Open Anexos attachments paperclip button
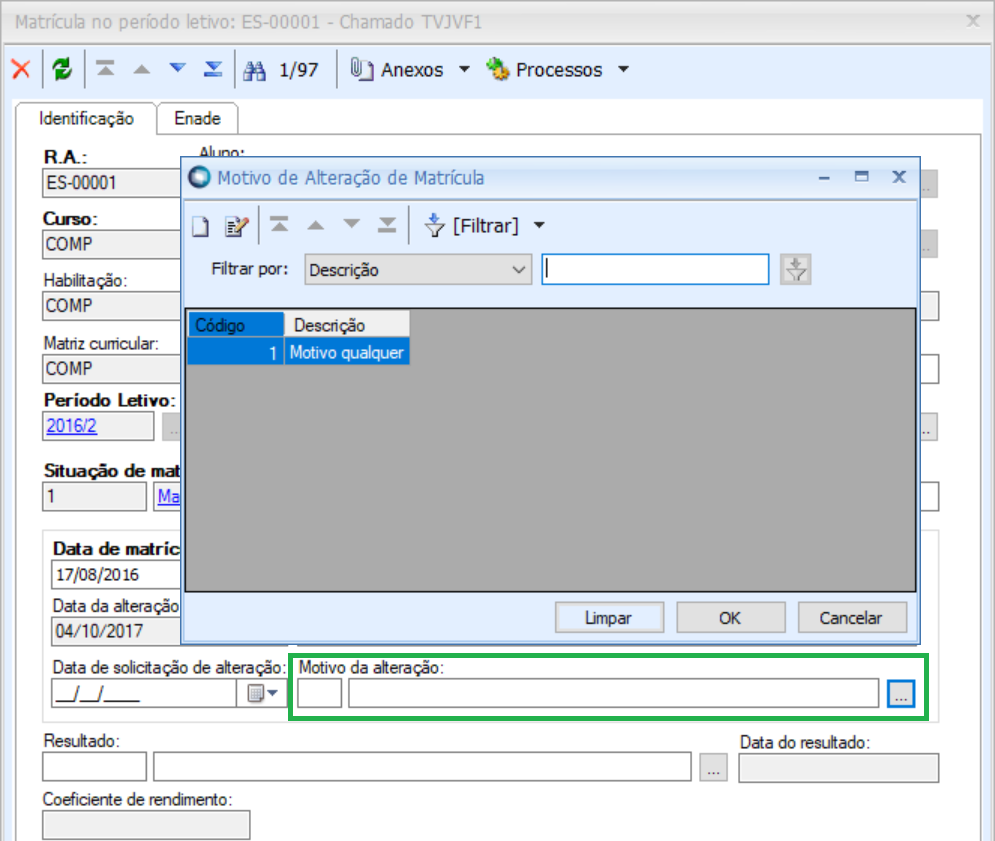The image size is (995, 841). (x=397, y=69)
